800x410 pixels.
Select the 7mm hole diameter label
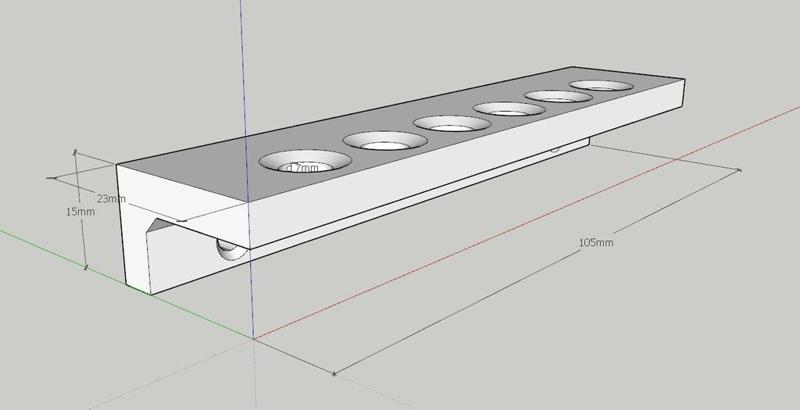[302, 167]
